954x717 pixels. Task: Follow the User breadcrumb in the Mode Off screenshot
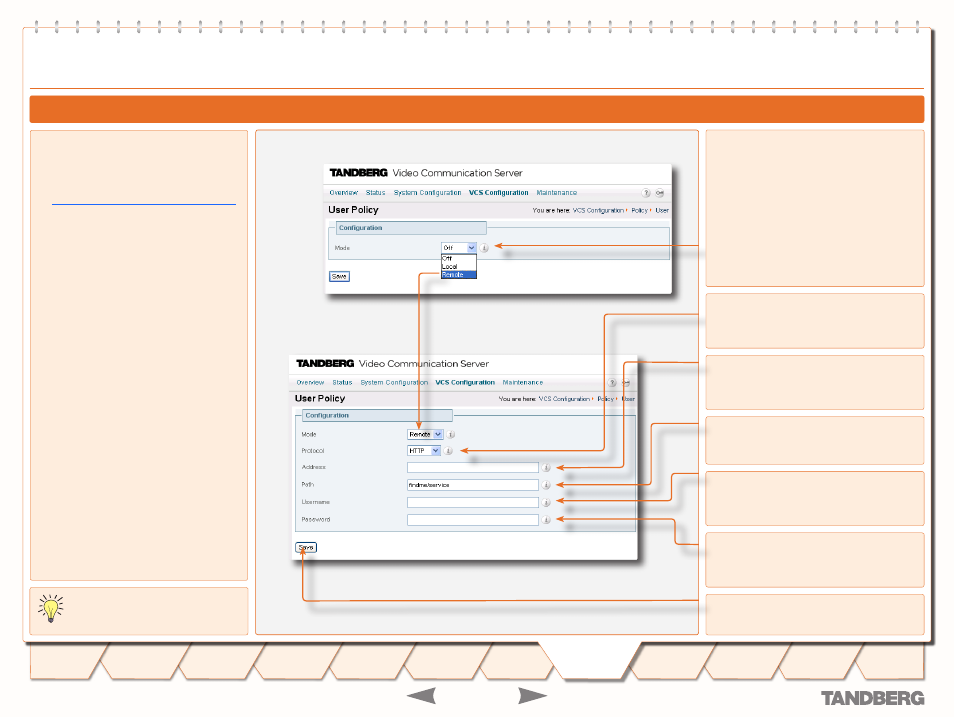[x=662, y=211]
